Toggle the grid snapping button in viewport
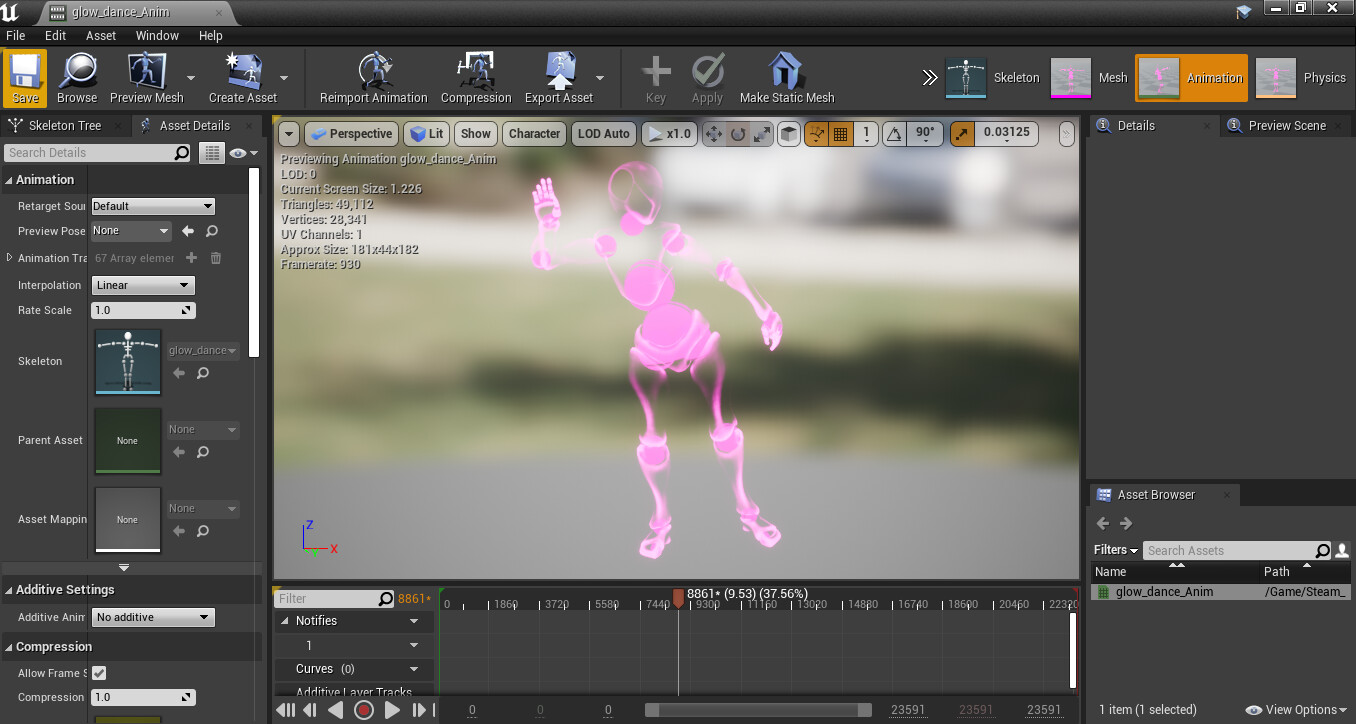 [840, 134]
